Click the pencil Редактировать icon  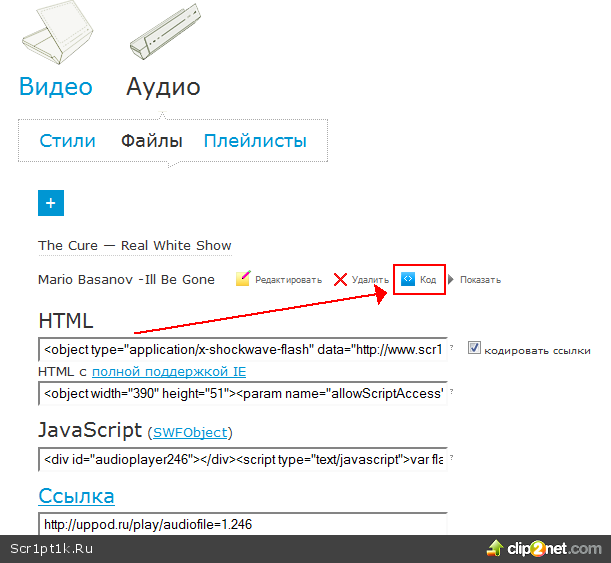click(243, 279)
